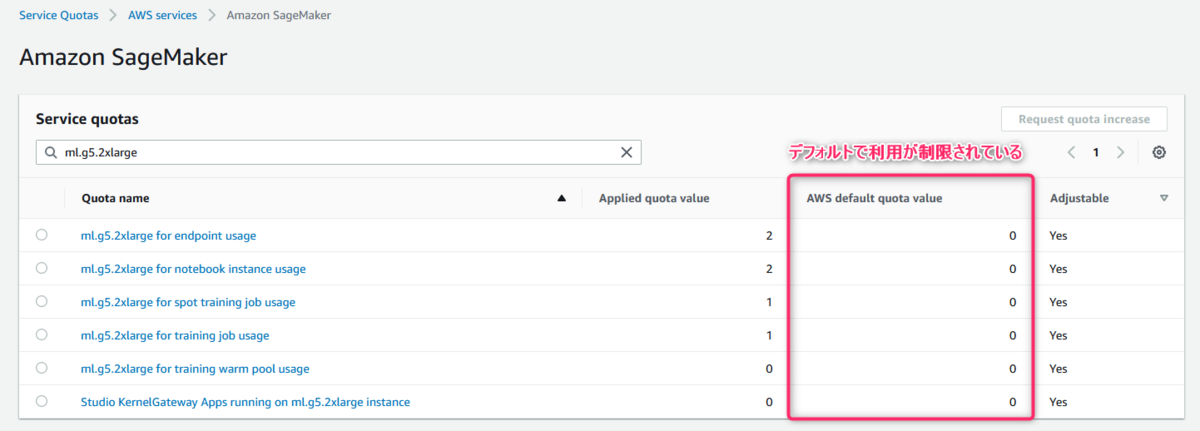Click the Applied quota value column header
1200x431 pixels.
(x=654, y=198)
